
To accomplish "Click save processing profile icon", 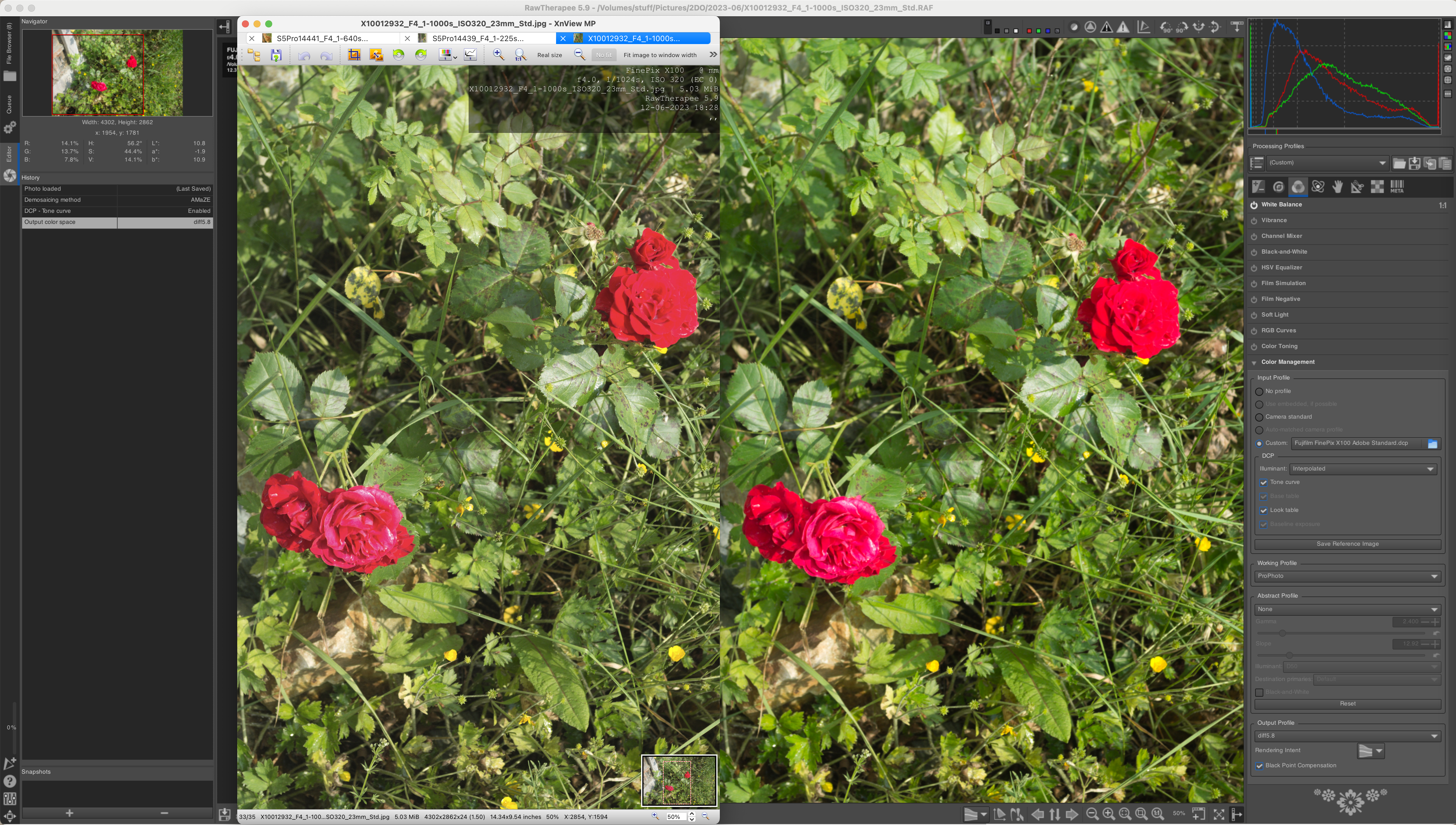I will 1414,163.
